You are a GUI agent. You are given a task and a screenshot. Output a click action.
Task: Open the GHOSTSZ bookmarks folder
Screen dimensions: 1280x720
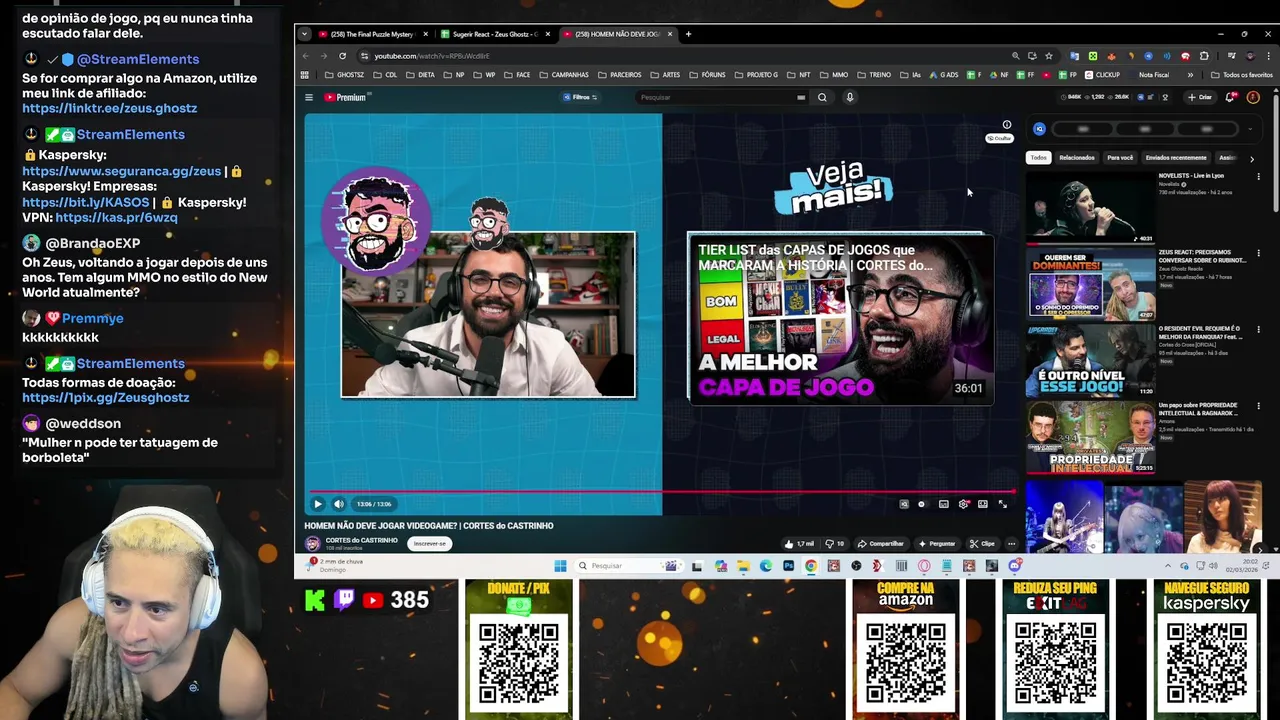coord(344,75)
